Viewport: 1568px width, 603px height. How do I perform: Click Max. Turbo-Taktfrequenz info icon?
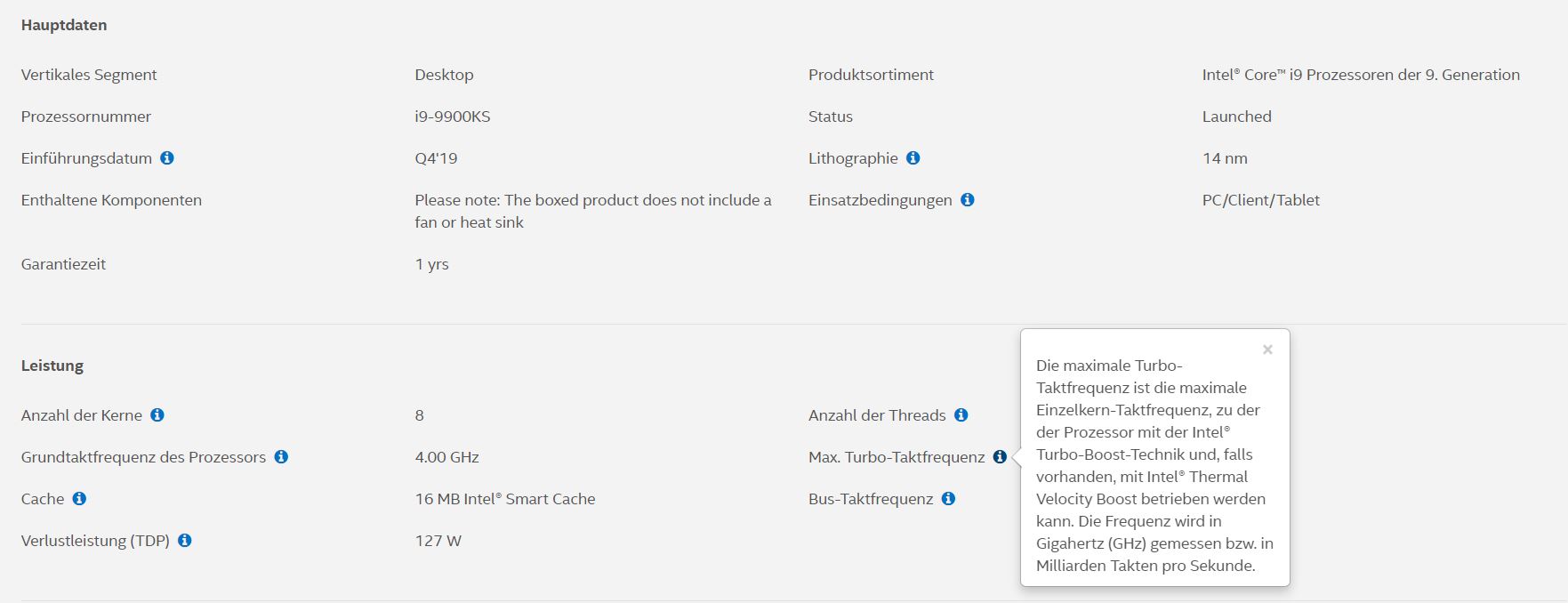1000,457
